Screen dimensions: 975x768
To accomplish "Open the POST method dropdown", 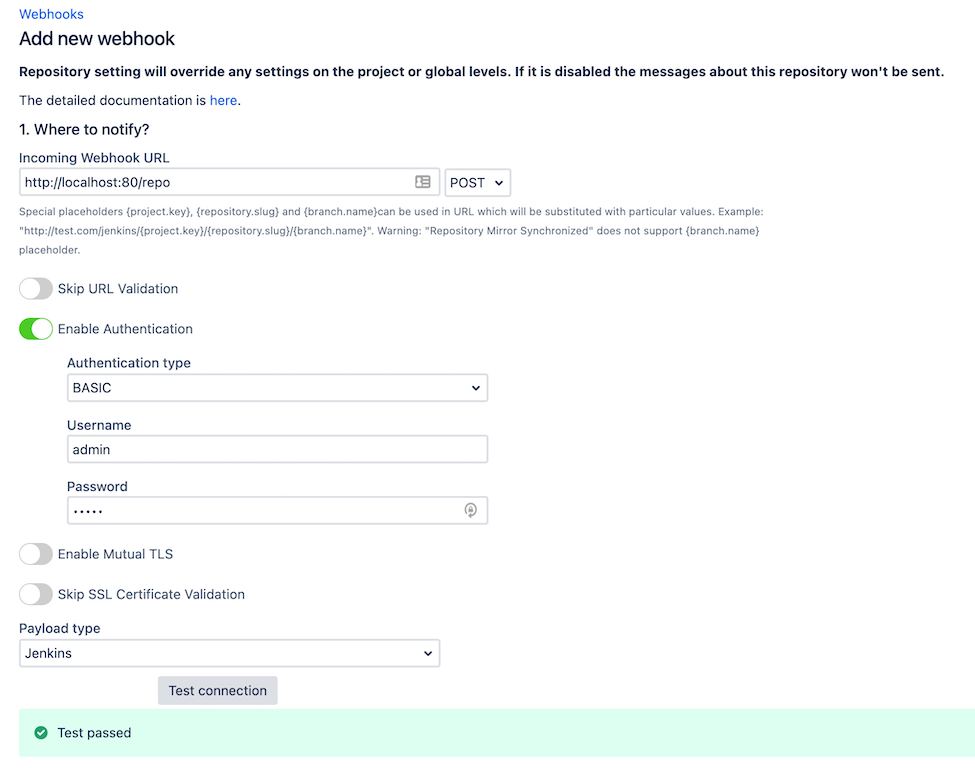I will coord(477,182).
